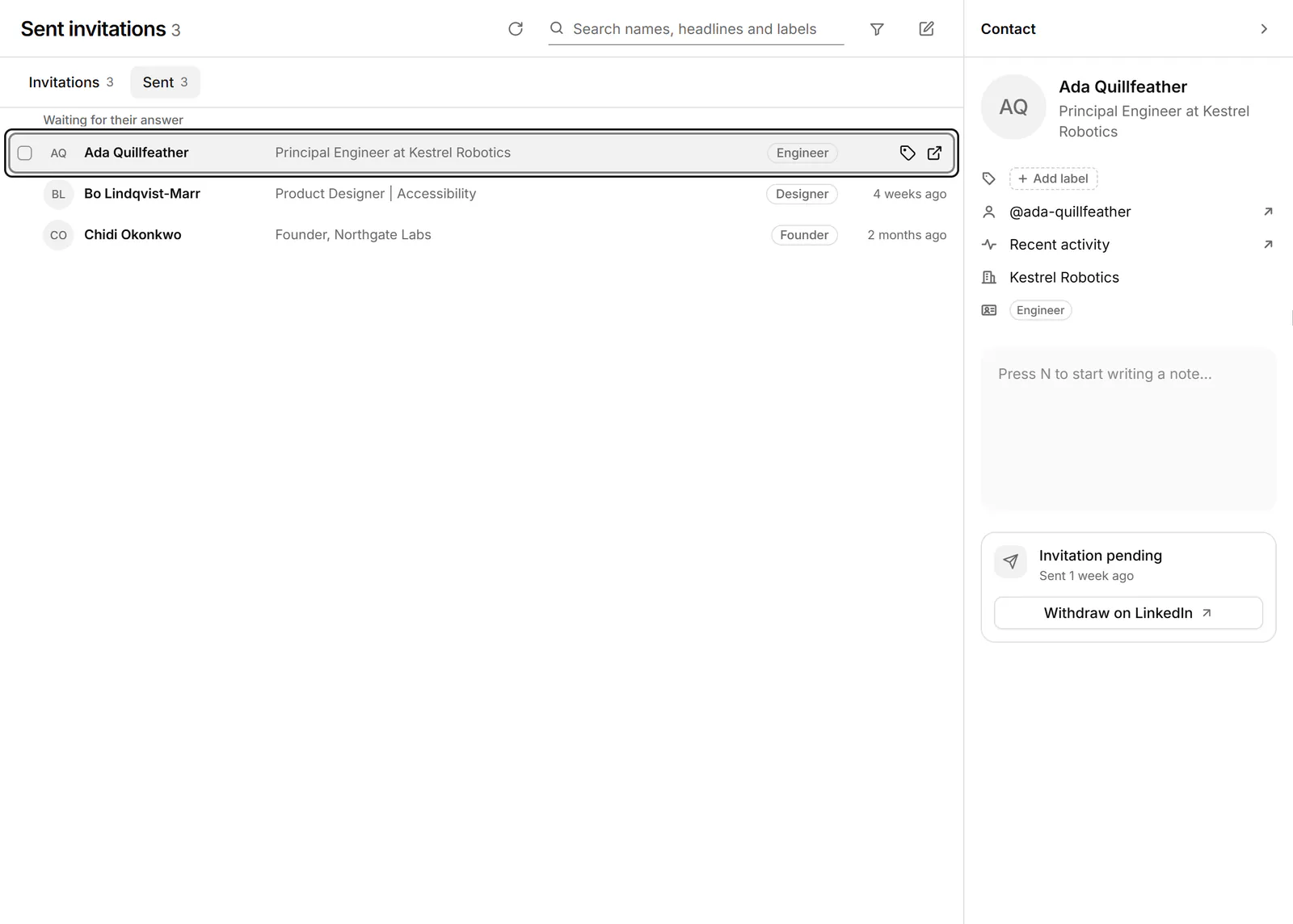1293x924 pixels.
Task: Click the Add label button
Action: pyautogui.click(x=1053, y=178)
